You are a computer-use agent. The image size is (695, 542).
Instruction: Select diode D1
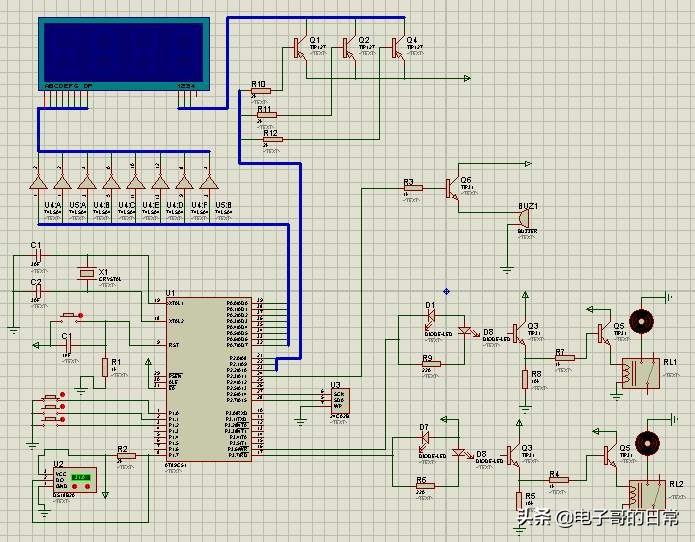(x=430, y=316)
